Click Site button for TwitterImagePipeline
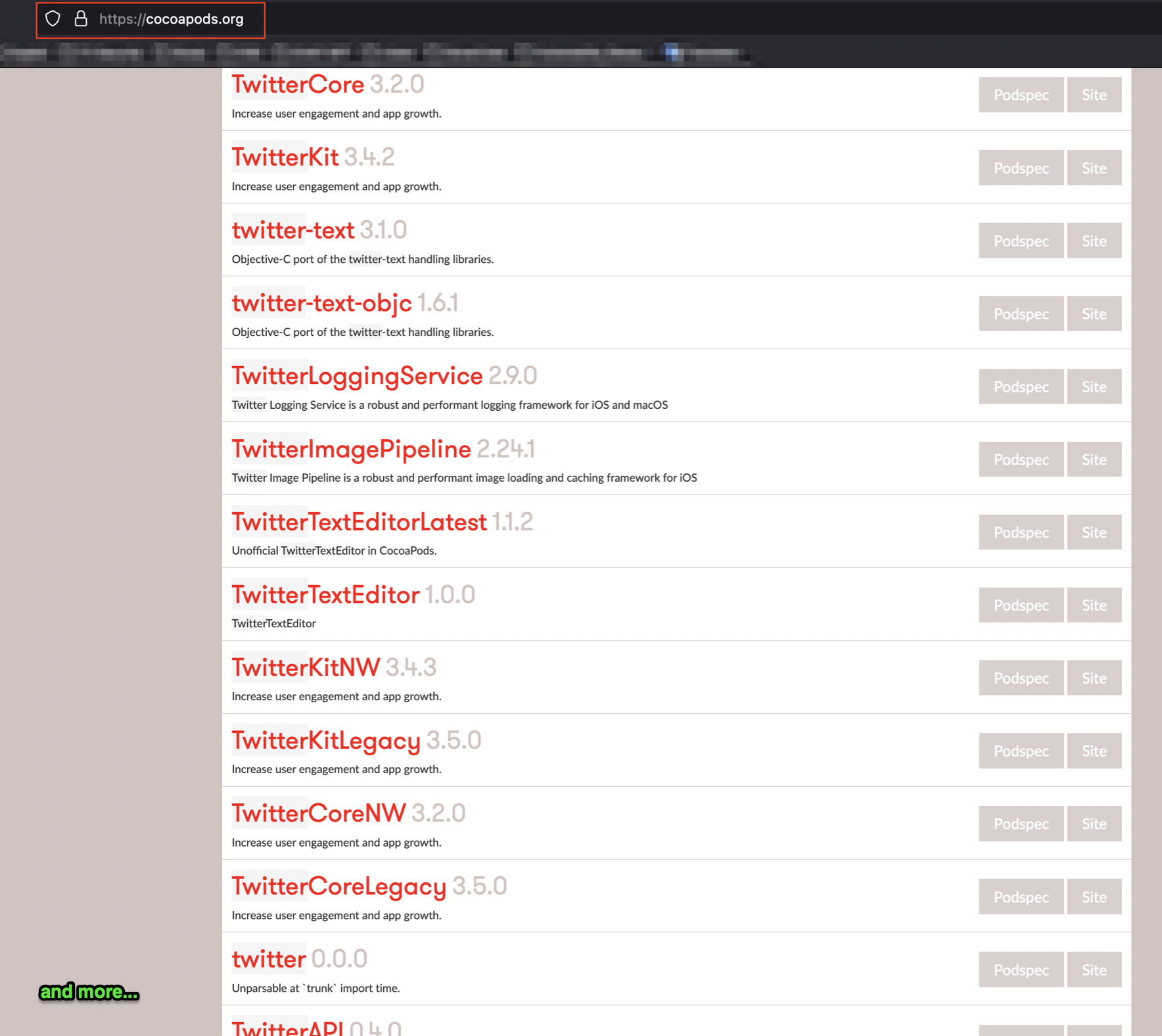Image resolution: width=1162 pixels, height=1036 pixels. coord(1094,460)
